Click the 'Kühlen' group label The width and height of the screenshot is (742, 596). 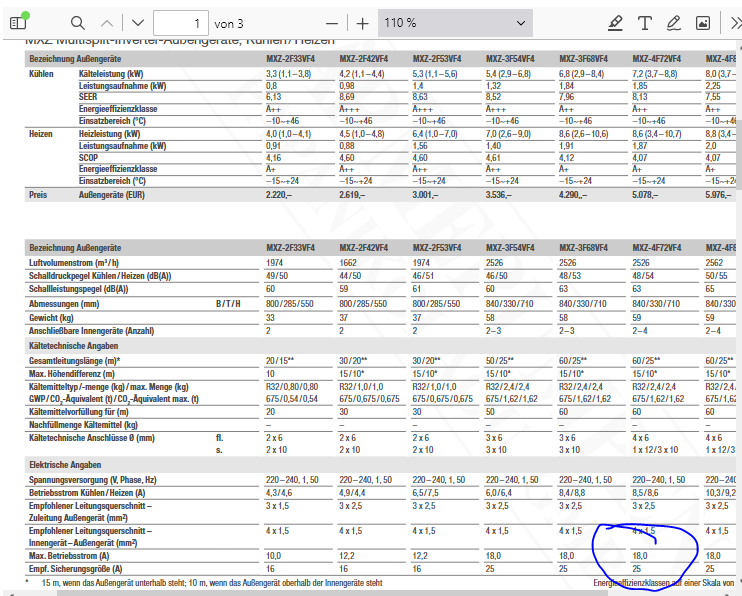(41, 74)
